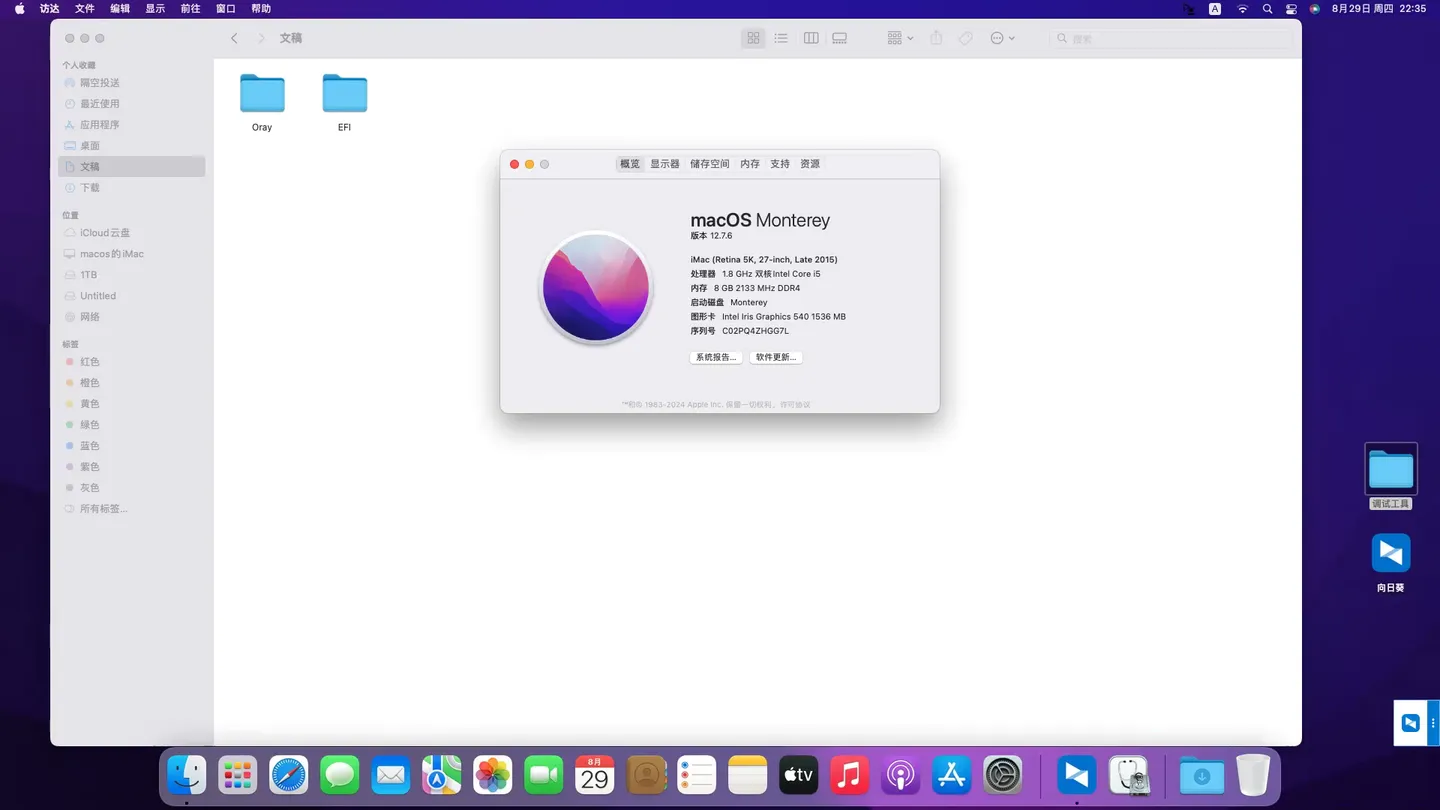
Task: Open the more actions (…) dropdown
Action: pos(1001,38)
